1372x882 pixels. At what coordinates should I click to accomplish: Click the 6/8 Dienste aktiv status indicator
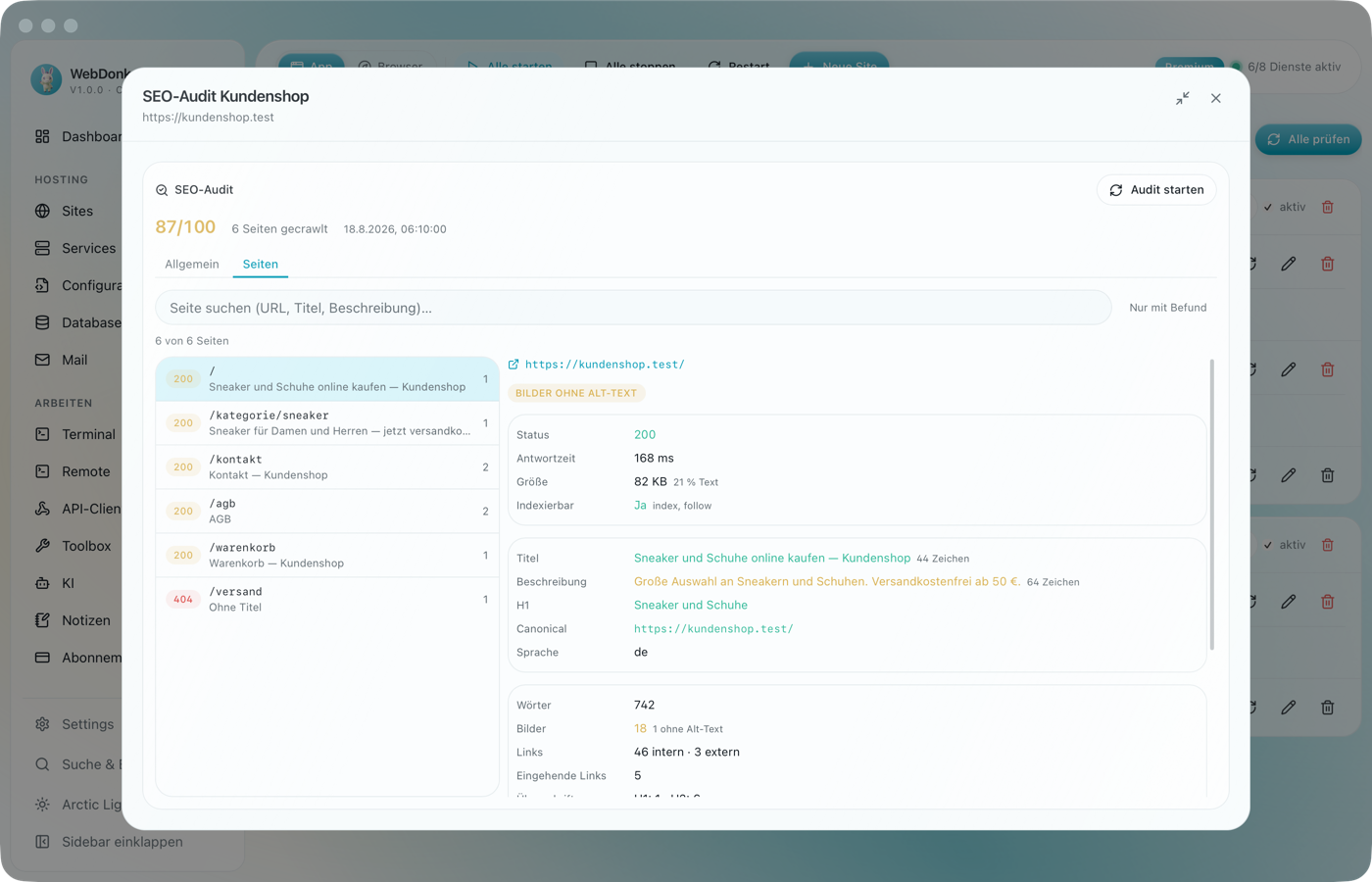(1286, 67)
